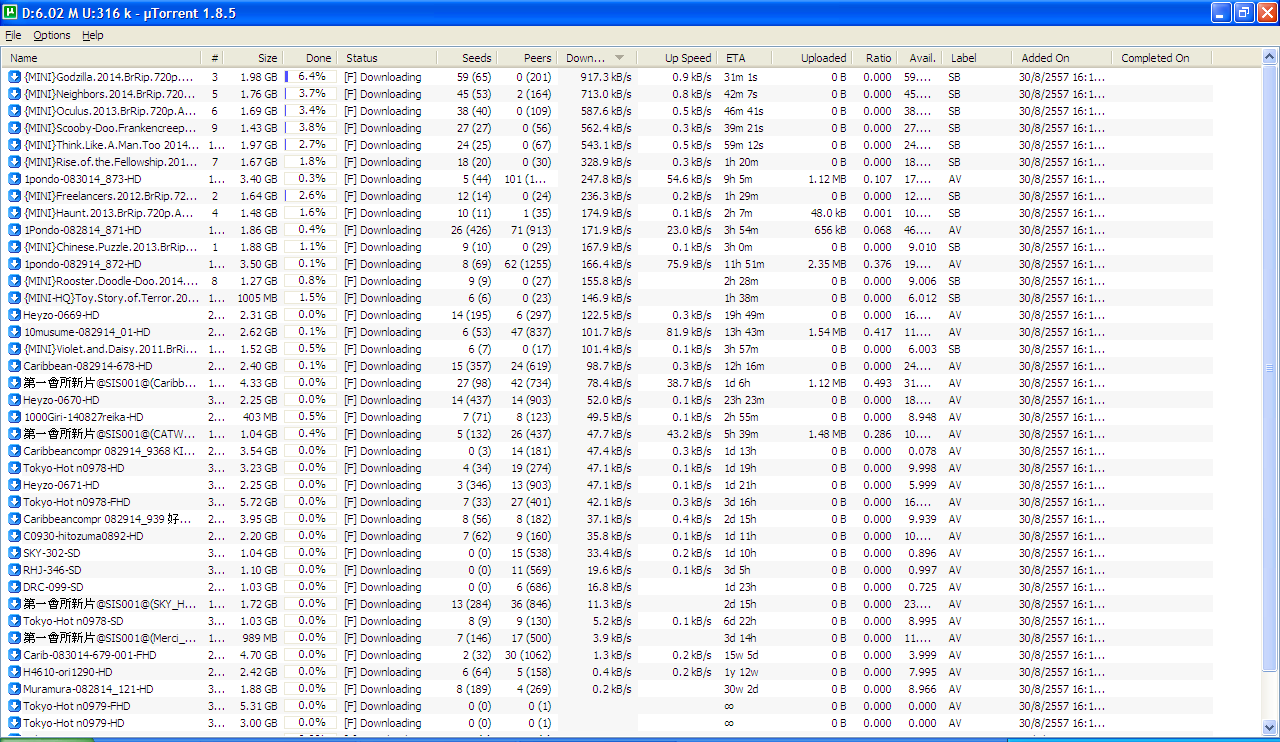Image resolution: width=1280 pixels, height=742 pixels.
Task: Select the status icon of {MINI}Rise.of.the.Fellowship
Action: [x=15, y=162]
